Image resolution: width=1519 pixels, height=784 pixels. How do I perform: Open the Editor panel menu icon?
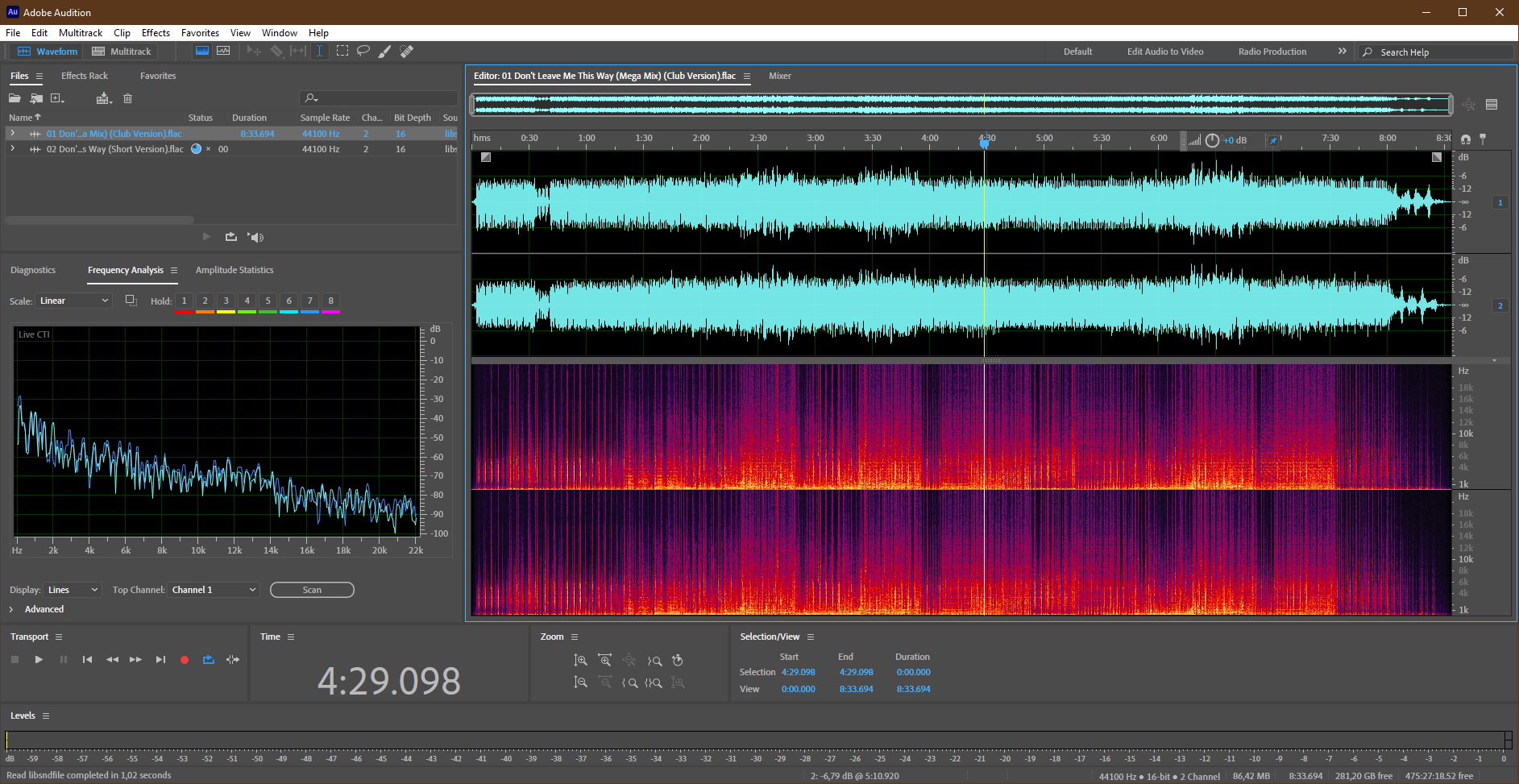click(x=747, y=76)
